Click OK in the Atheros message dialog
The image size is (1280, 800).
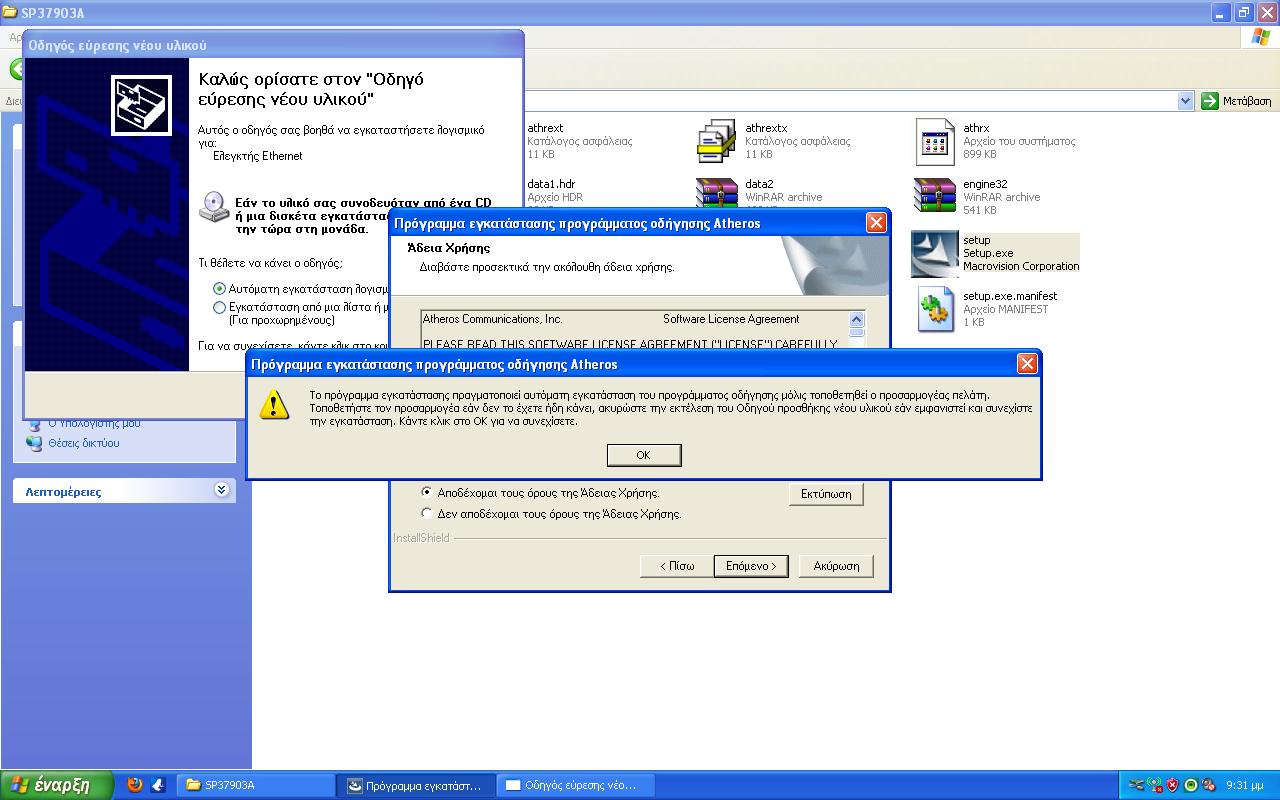(x=644, y=455)
